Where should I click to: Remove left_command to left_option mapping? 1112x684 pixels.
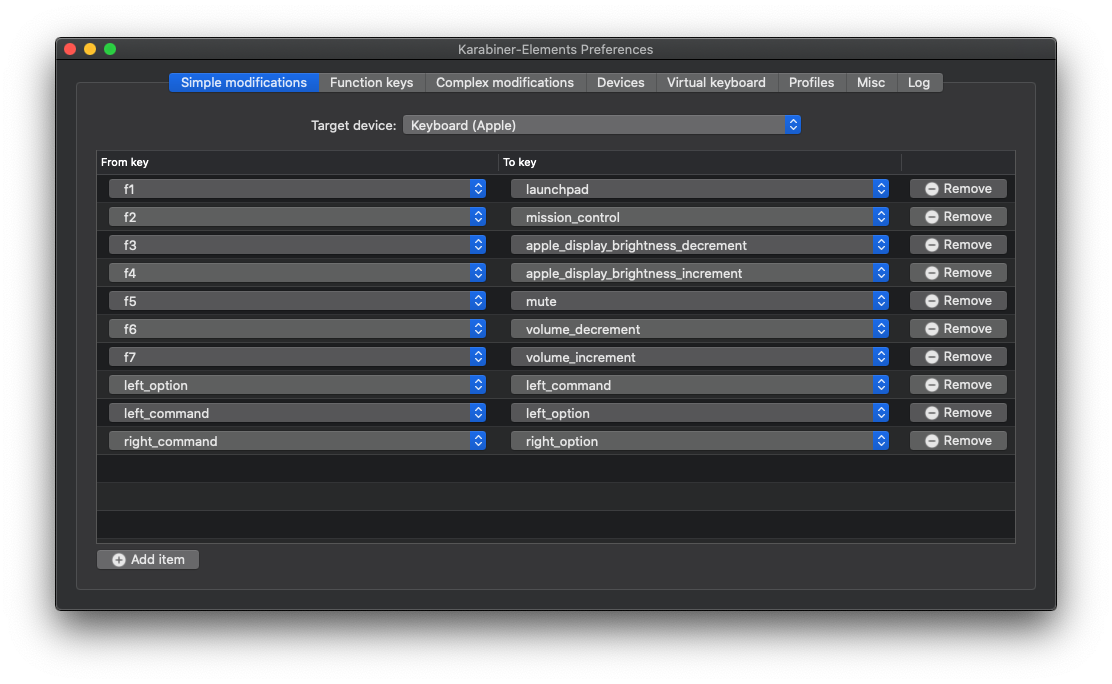[x=958, y=413]
